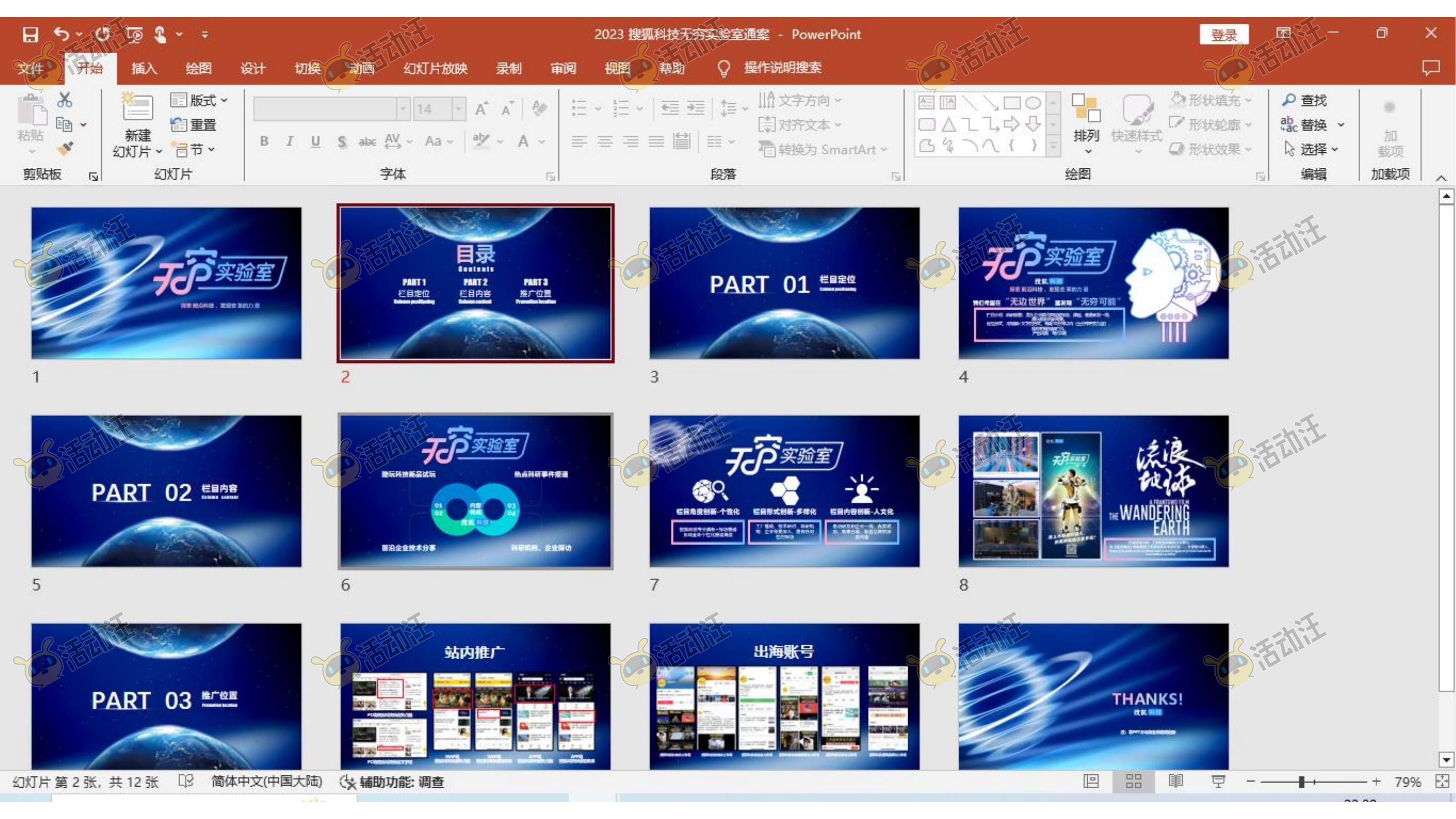The image size is (1456, 819).
Task: Align text to the right
Action: point(630,141)
